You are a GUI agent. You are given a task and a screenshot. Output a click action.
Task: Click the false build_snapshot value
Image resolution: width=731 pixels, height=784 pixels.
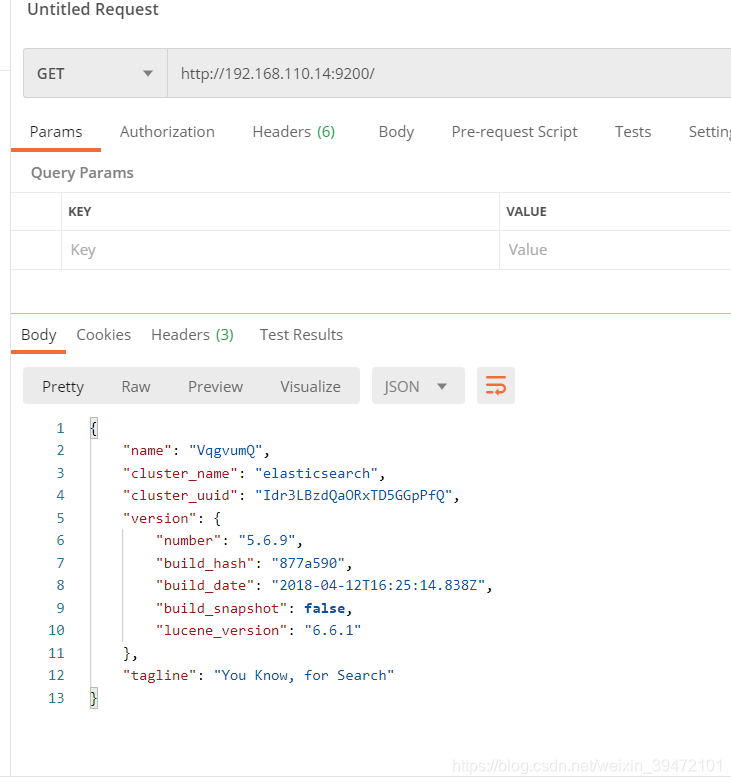coord(324,608)
